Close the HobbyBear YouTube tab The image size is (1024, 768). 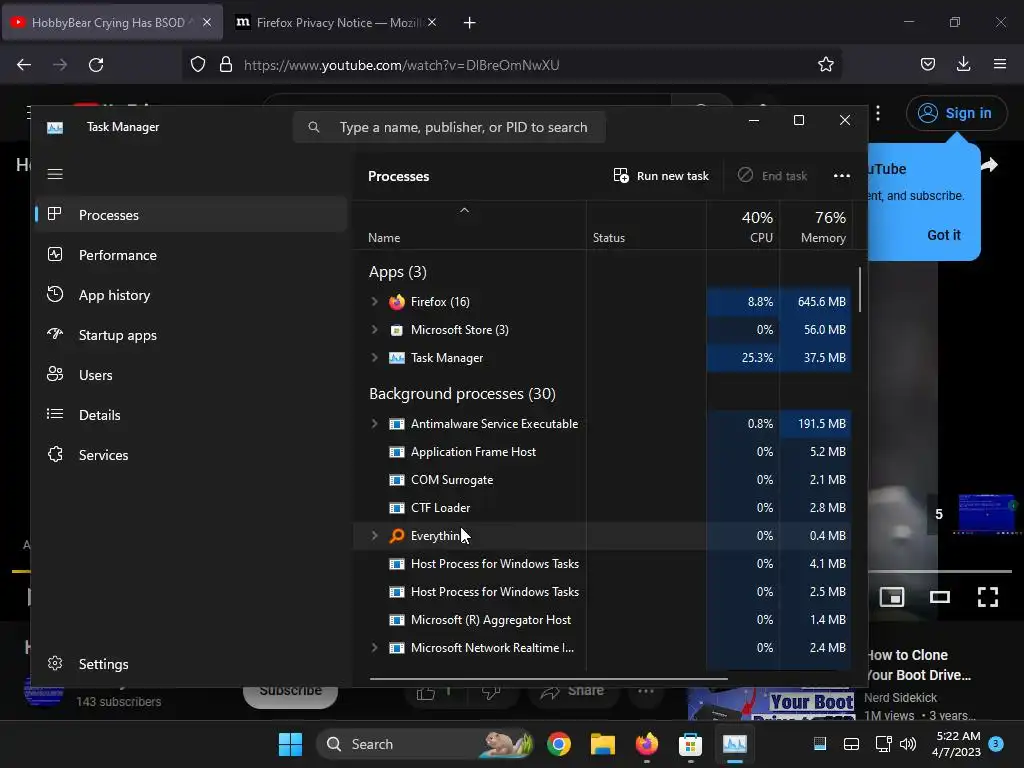206,22
